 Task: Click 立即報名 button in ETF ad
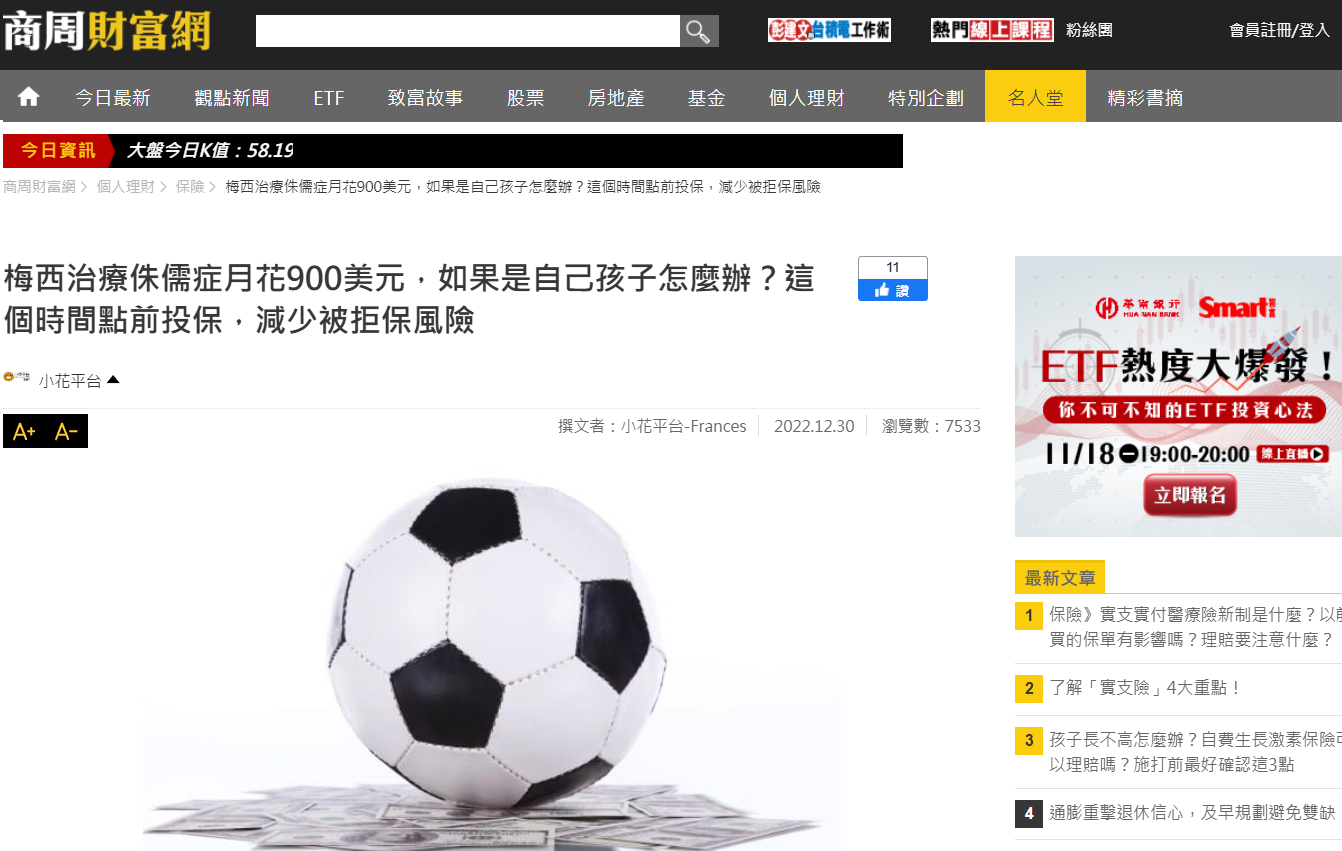tap(1189, 495)
